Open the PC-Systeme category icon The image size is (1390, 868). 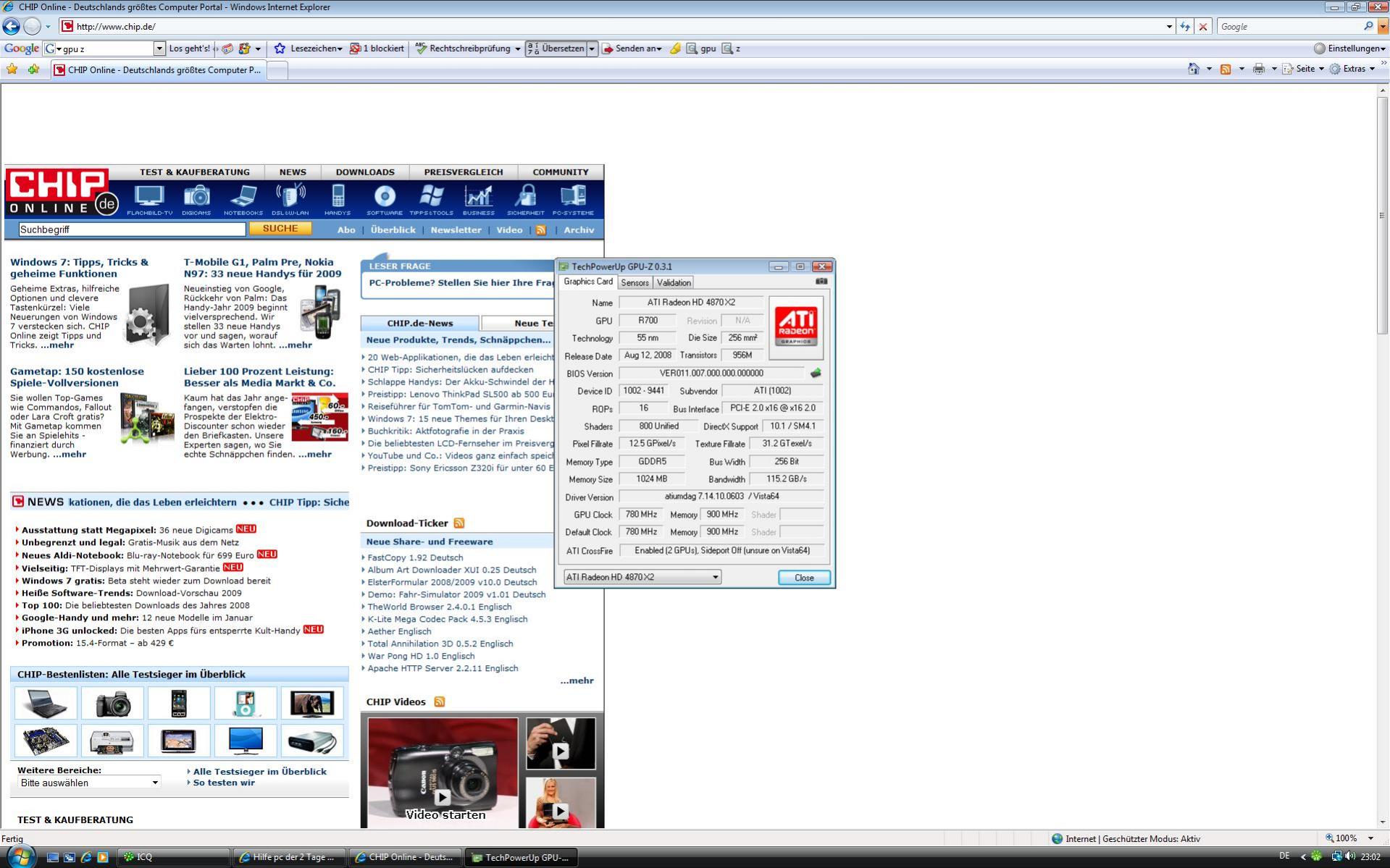[573, 200]
